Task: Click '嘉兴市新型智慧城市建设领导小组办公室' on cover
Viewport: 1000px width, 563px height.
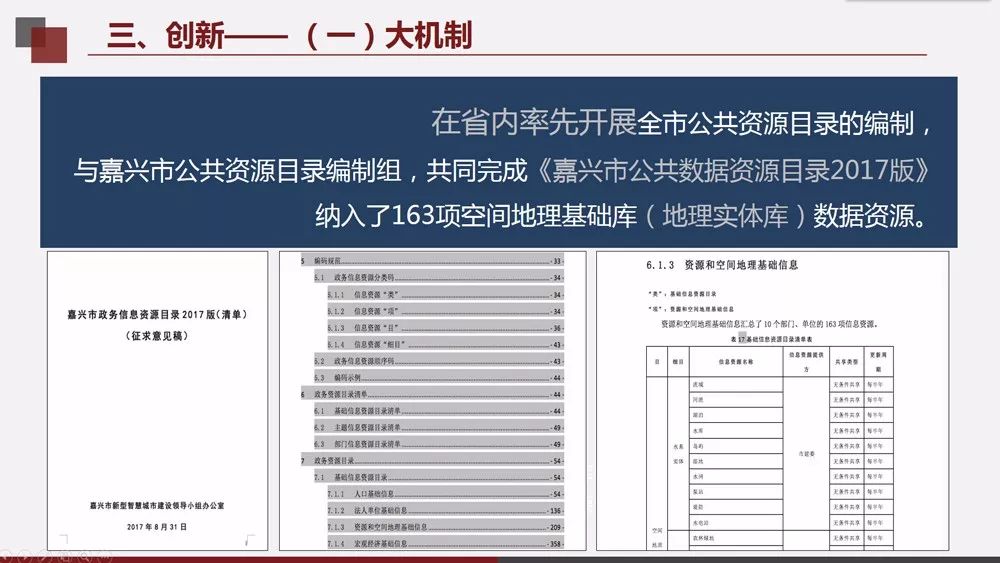Action: (x=157, y=506)
